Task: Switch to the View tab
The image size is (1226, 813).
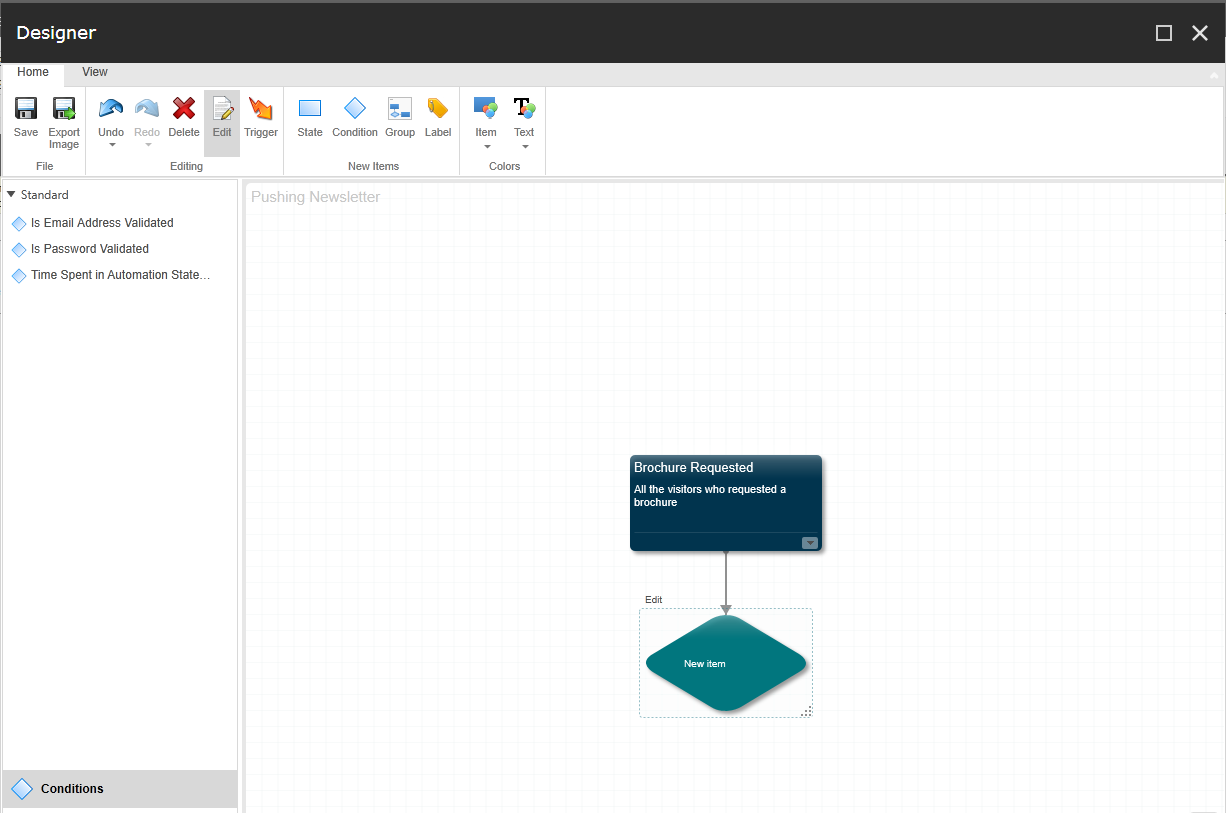Action: 95,72
